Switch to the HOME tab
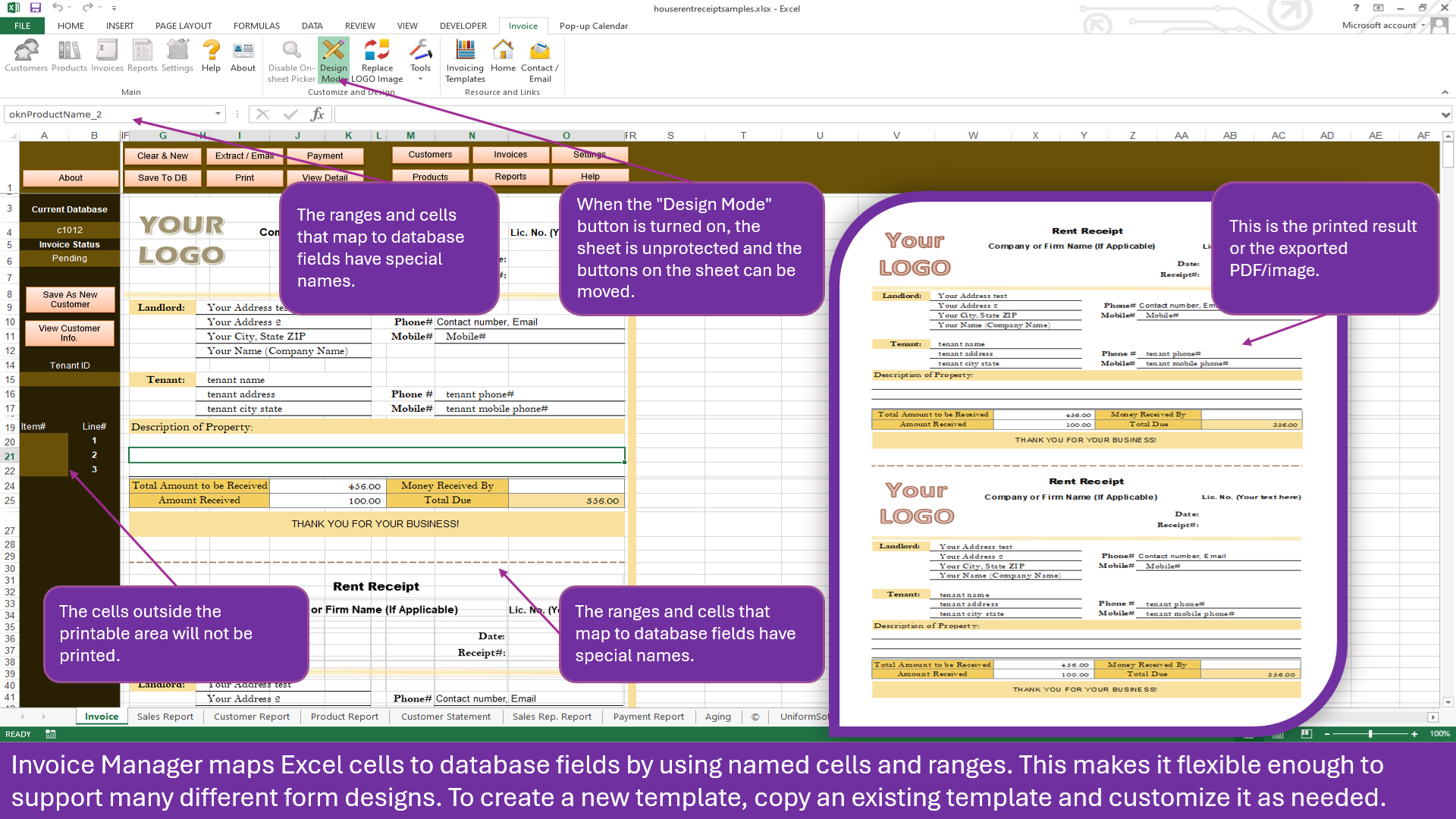Viewport: 1456px width, 819px height. (71, 26)
